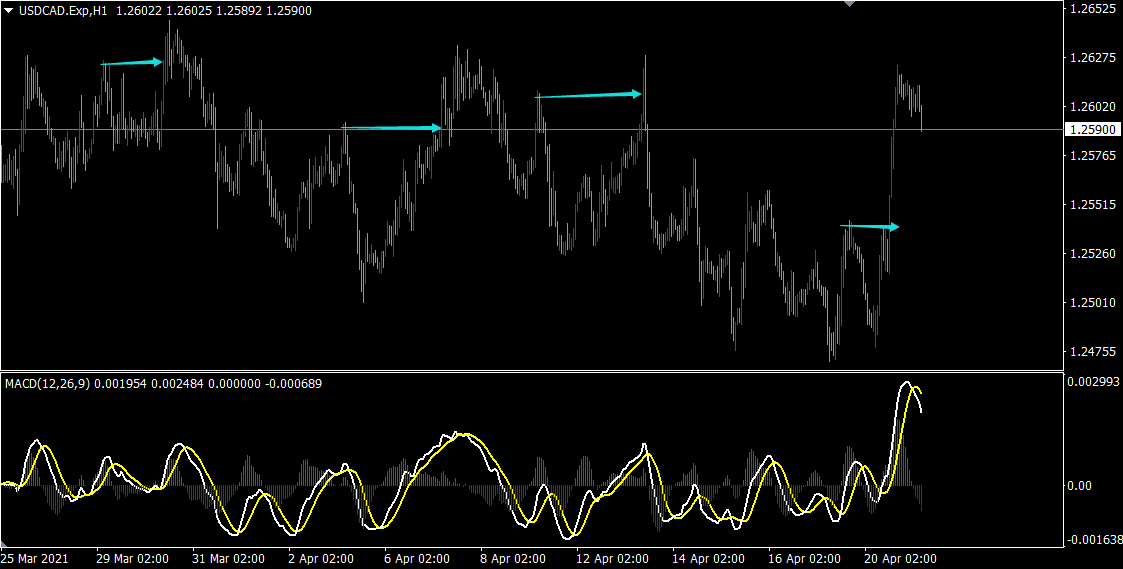
Task: Click the -0.001638 value on the MACD scale
Action: 1092,541
